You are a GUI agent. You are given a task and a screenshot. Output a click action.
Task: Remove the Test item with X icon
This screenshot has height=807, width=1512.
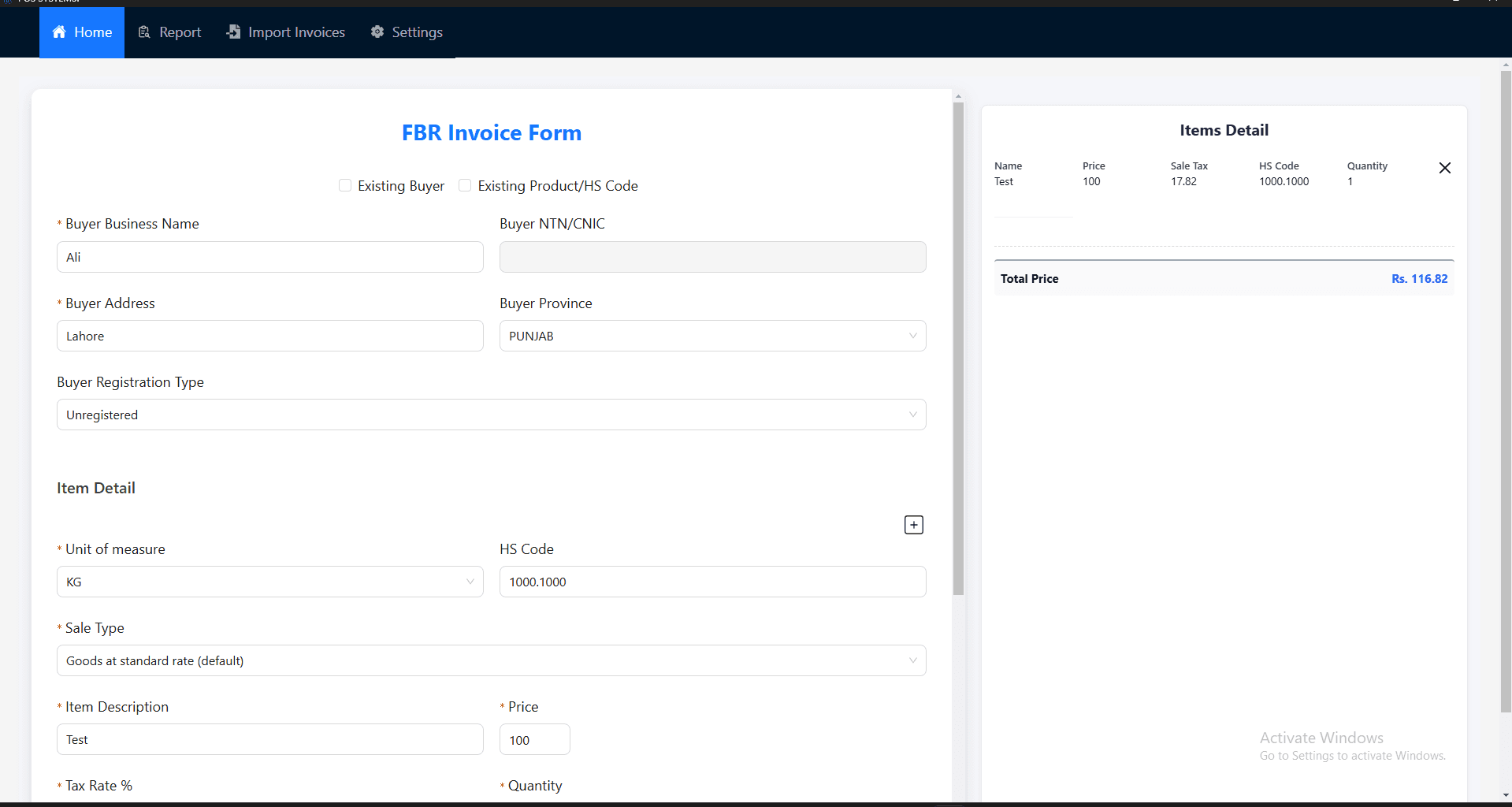tap(1444, 168)
